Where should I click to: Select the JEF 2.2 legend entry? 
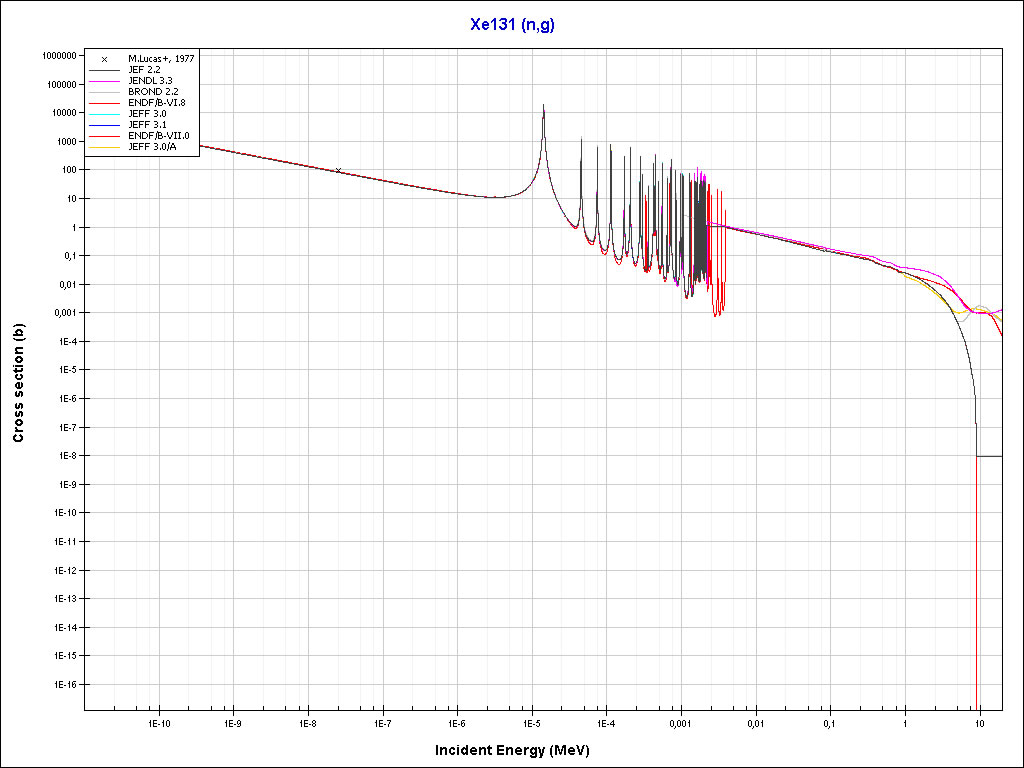coord(145,70)
